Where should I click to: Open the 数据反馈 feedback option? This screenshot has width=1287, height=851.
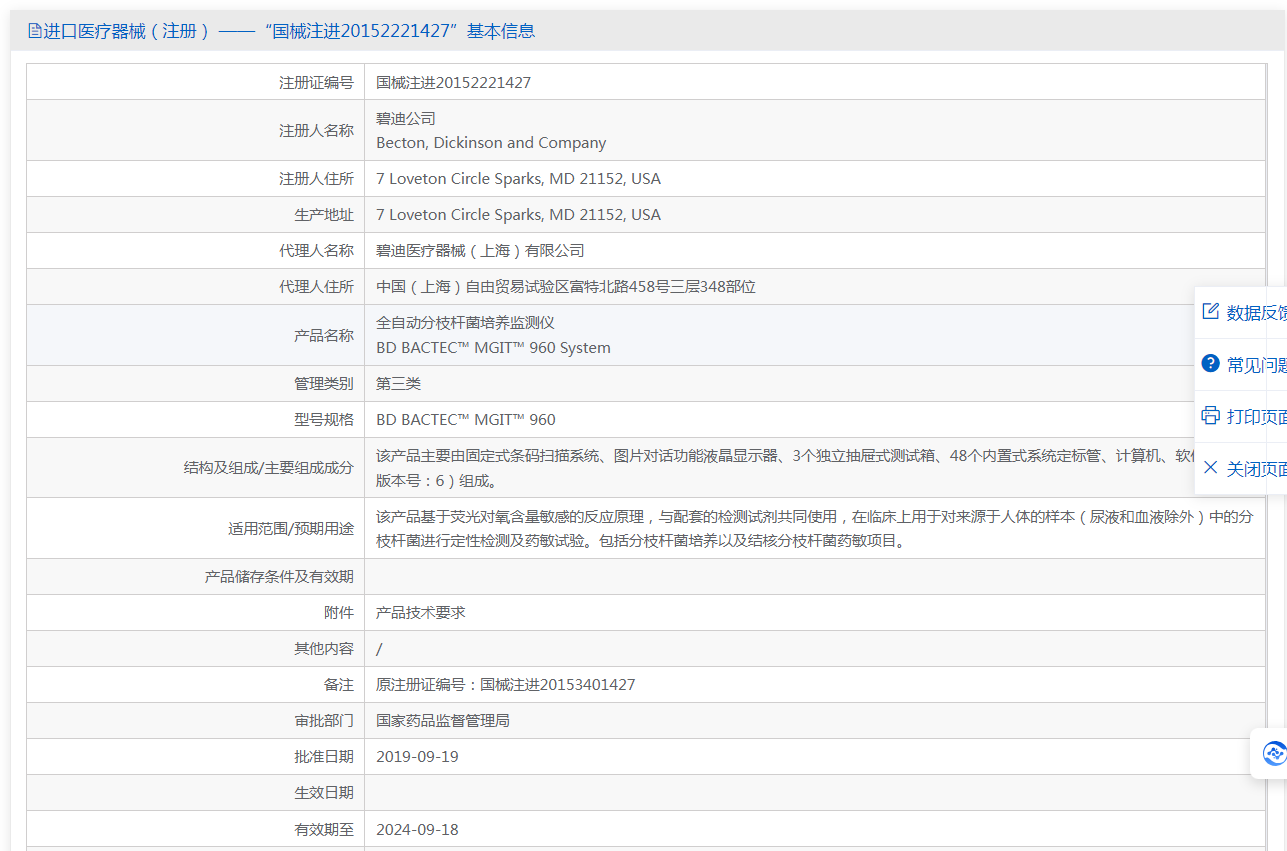(x=1243, y=312)
